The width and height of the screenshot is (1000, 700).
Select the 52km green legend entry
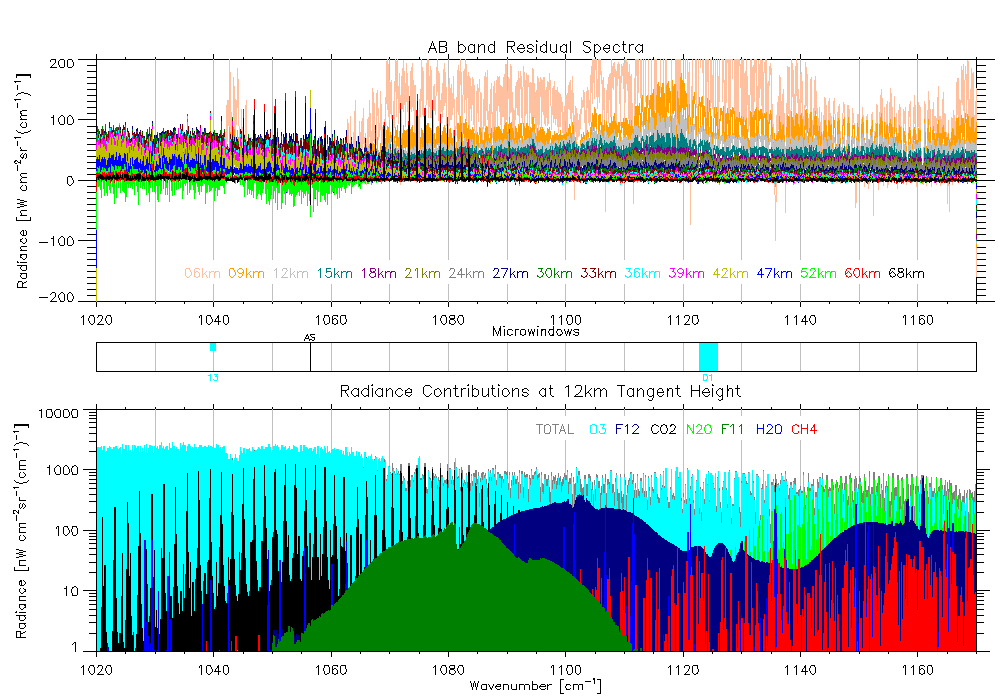[x=817, y=273]
